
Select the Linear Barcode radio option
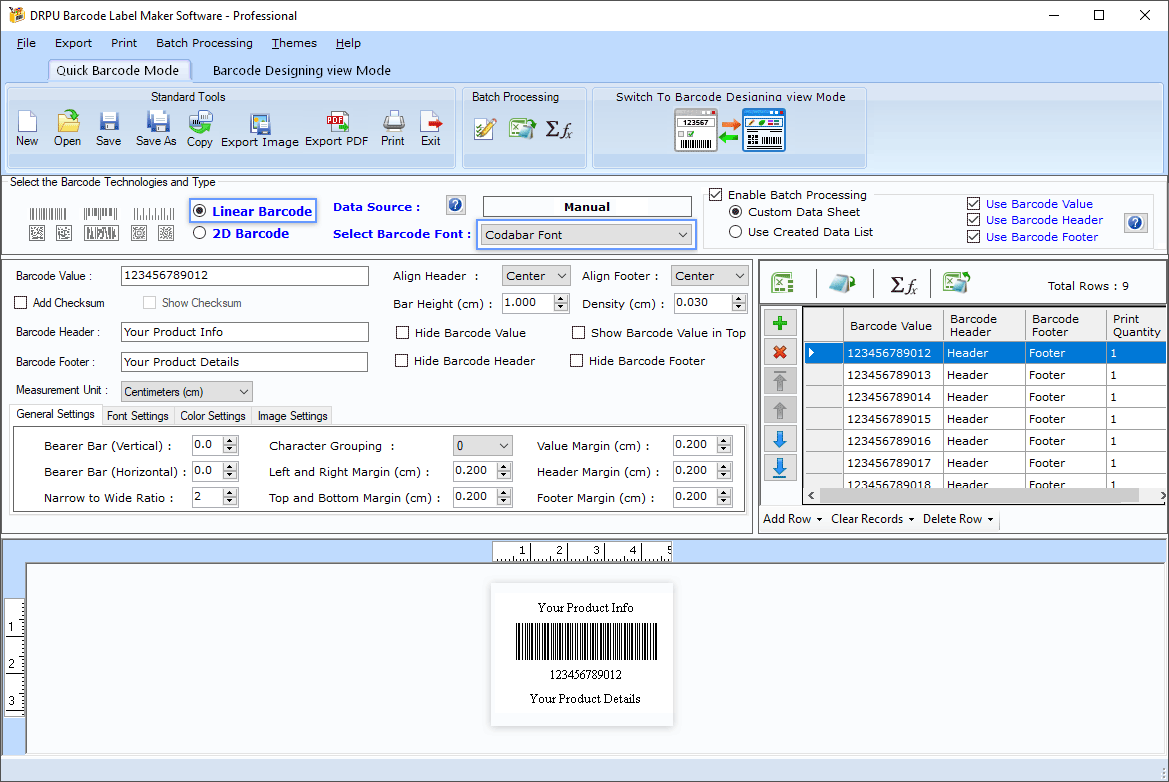[x=200, y=211]
